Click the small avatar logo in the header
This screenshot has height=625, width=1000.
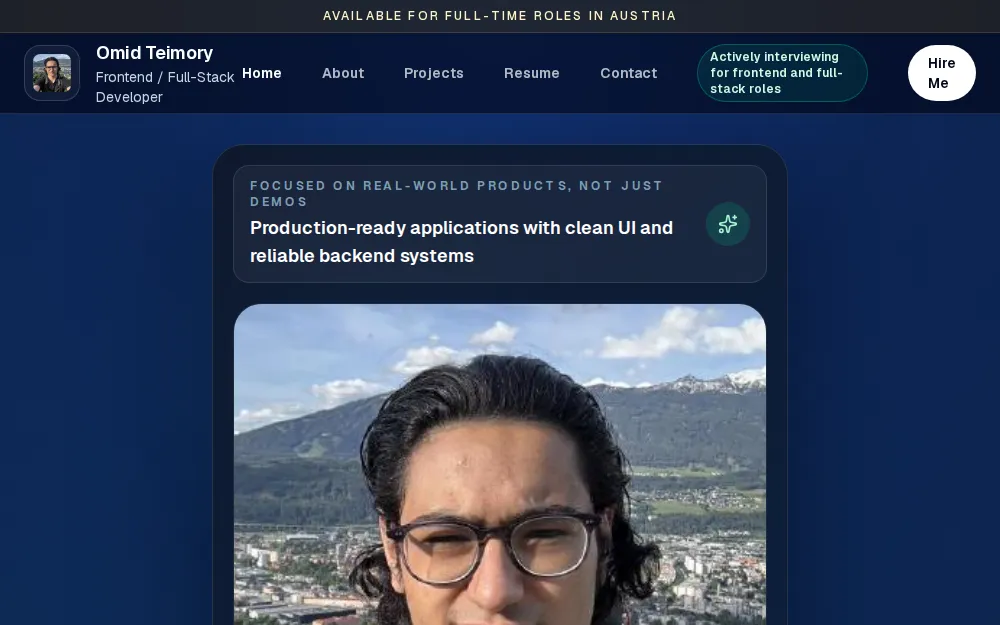pos(52,73)
